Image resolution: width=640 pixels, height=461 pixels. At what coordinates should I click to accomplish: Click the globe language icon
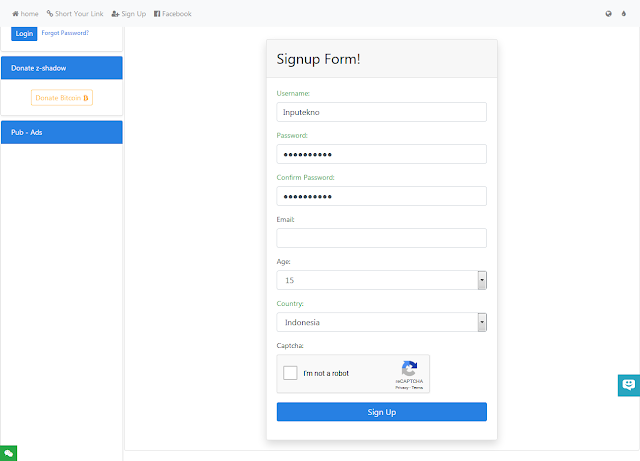point(609,14)
